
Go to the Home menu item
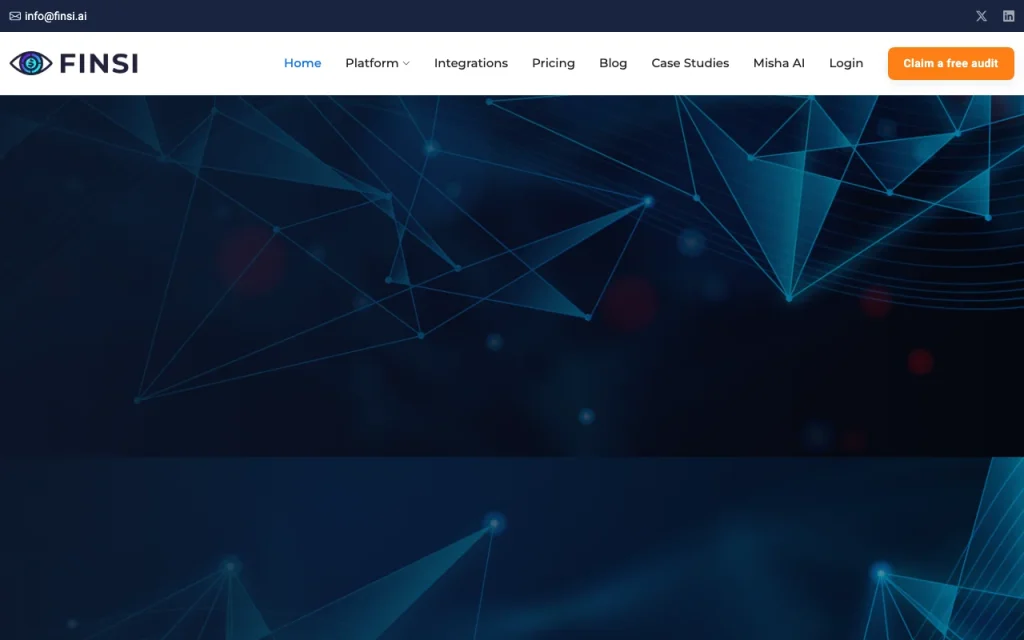tap(302, 63)
